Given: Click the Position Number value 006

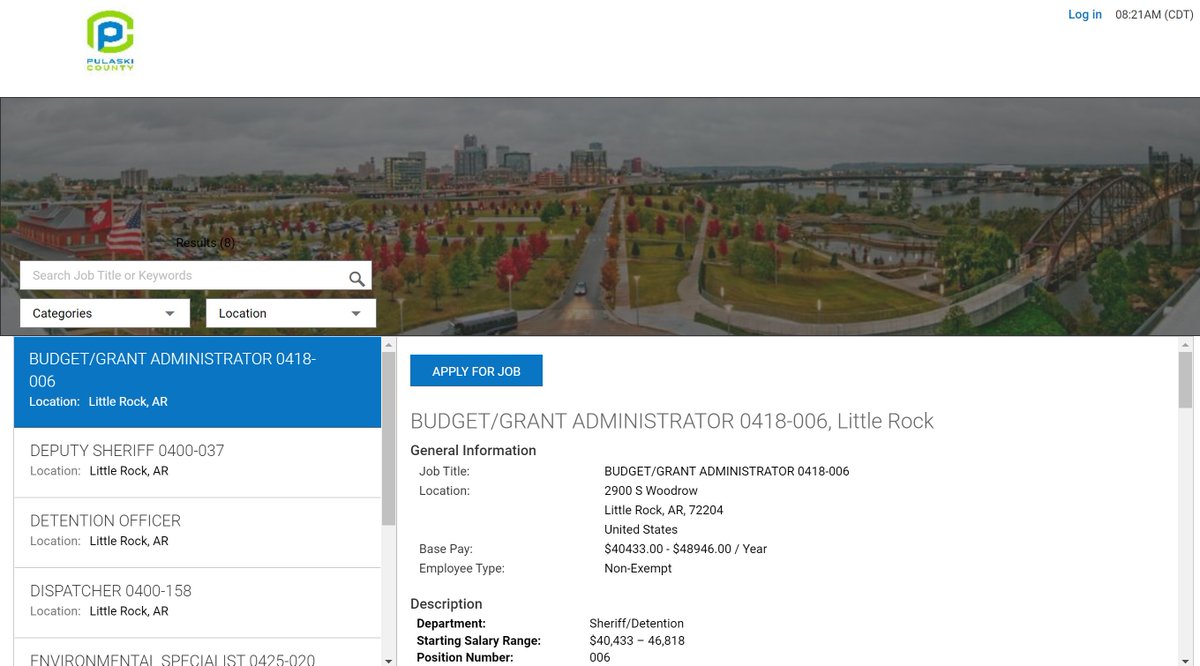Looking at the screenshot, I should click(600, 657).
